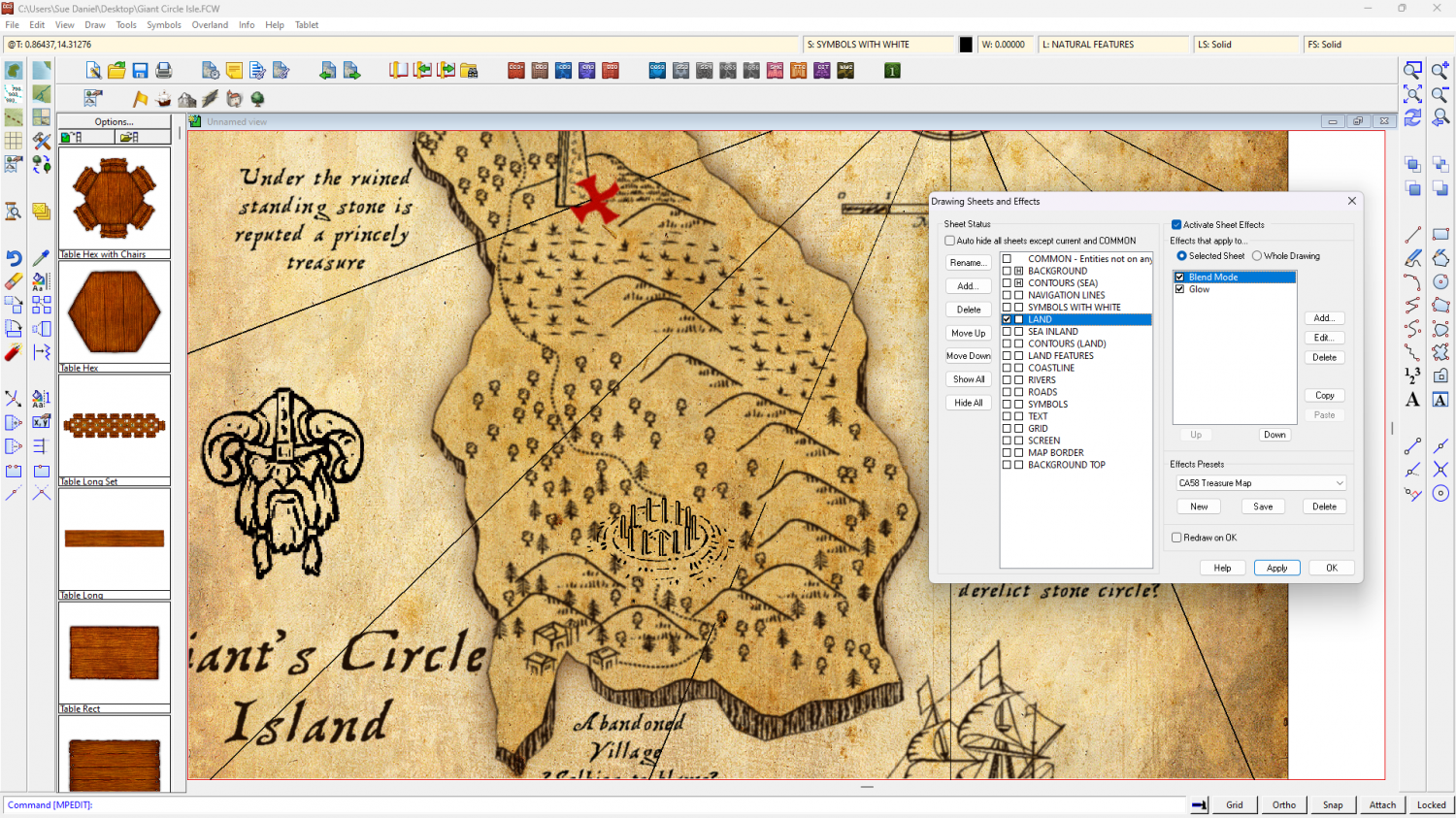The height and width of the screenshot is (818, 1456).
Task: Select the 'Selected Sheet' radio button
Action: pyautogui.click(x=1181, y=256)
